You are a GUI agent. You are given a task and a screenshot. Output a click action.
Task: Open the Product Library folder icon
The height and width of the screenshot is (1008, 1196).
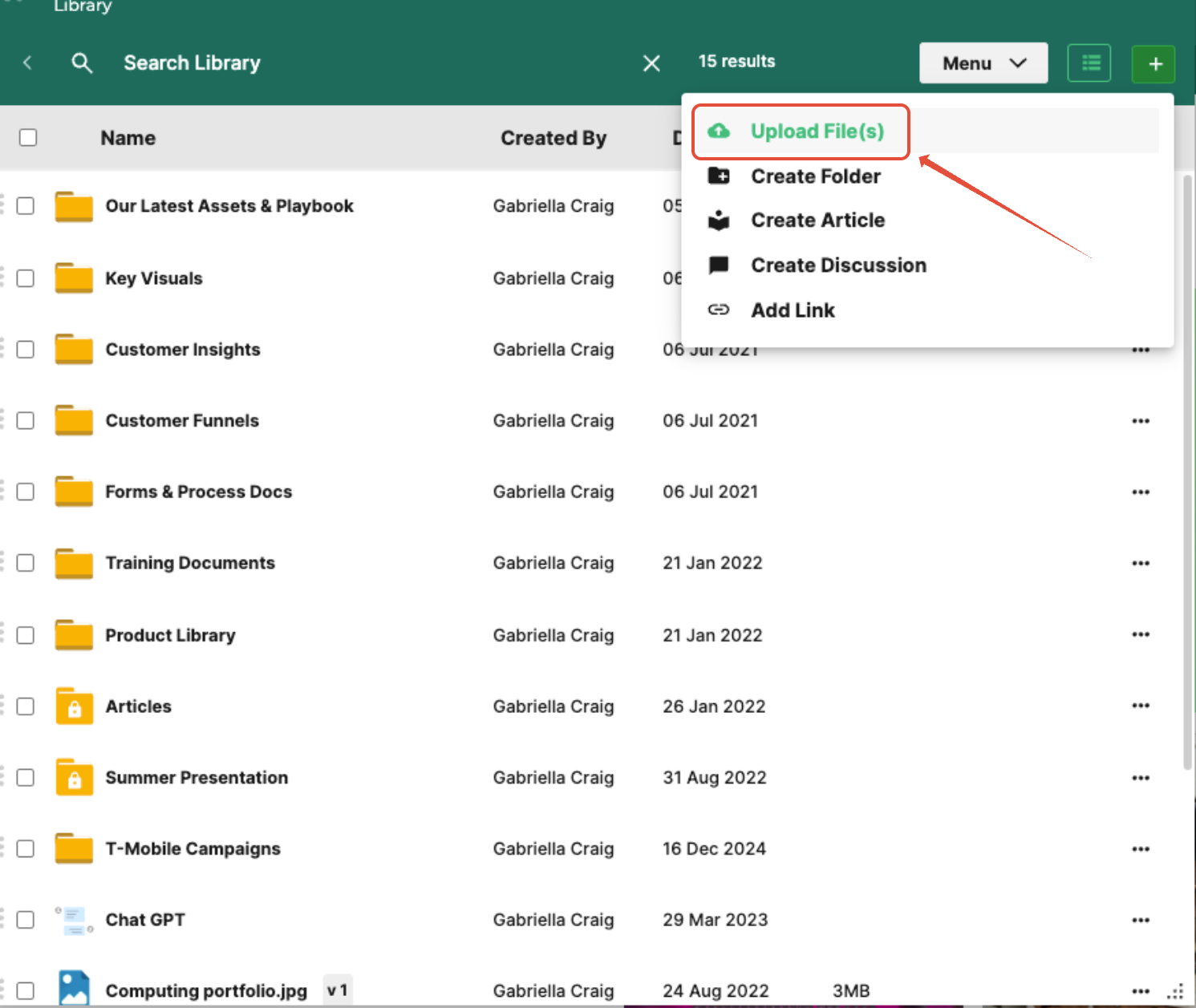click(74, 634)
